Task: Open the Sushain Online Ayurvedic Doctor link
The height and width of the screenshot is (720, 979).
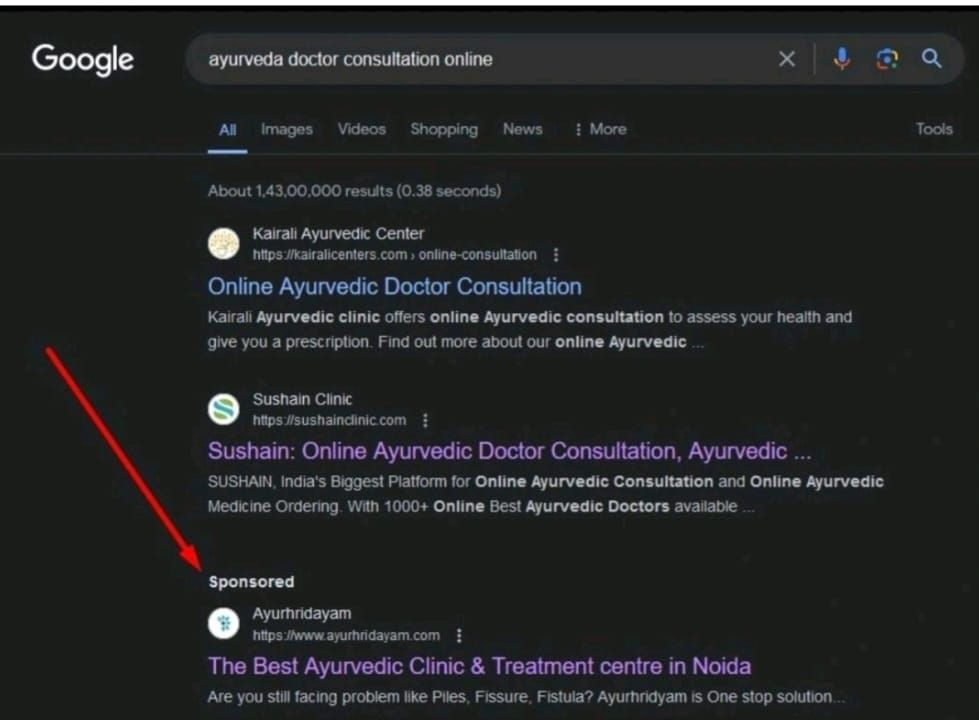Action: [x=509, y=451]
